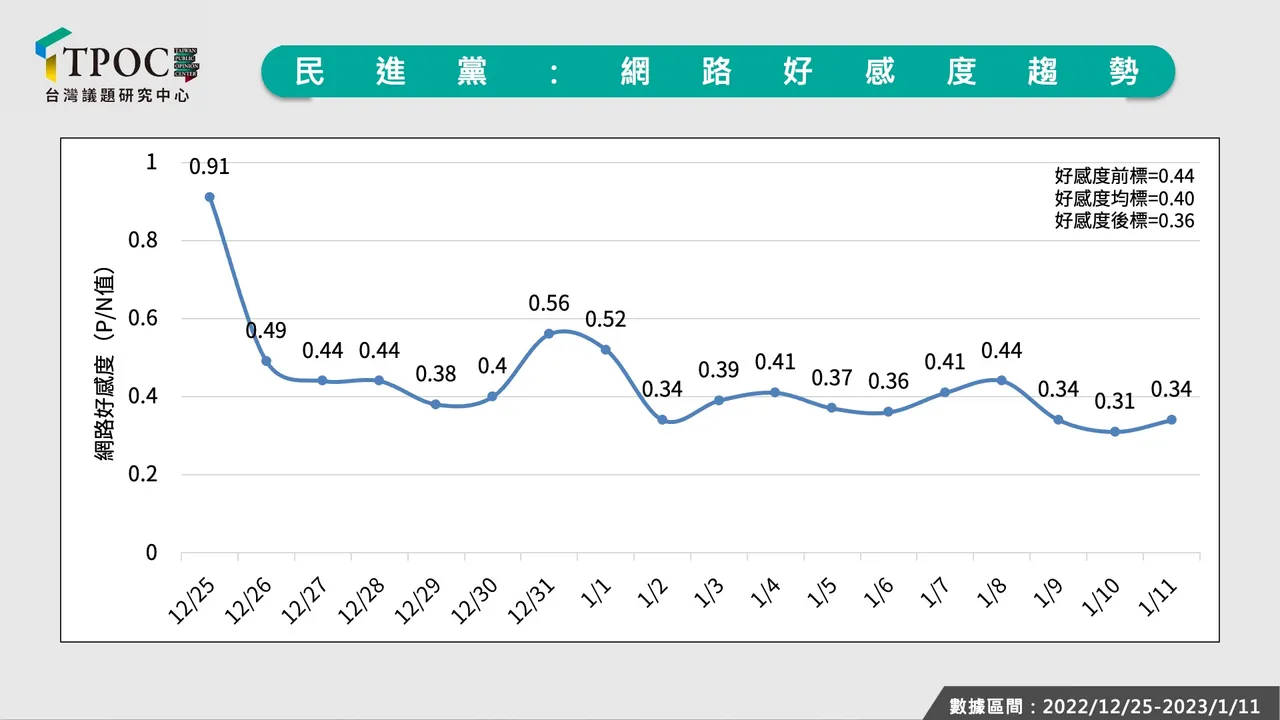Click the 好感度後標=0.36 legend line
The height and width of the screenshot is (720, 1280).
click(x=1124, y=221)
